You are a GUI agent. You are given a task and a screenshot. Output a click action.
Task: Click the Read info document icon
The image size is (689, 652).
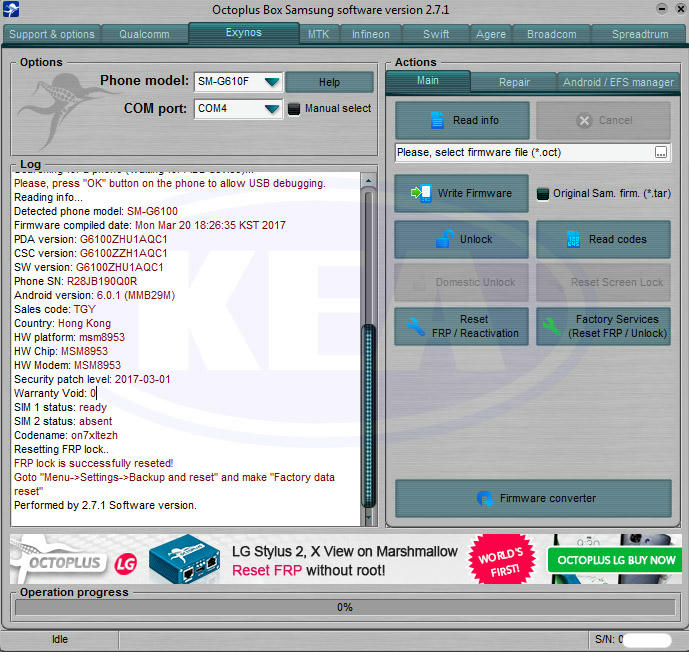(437, 120)
